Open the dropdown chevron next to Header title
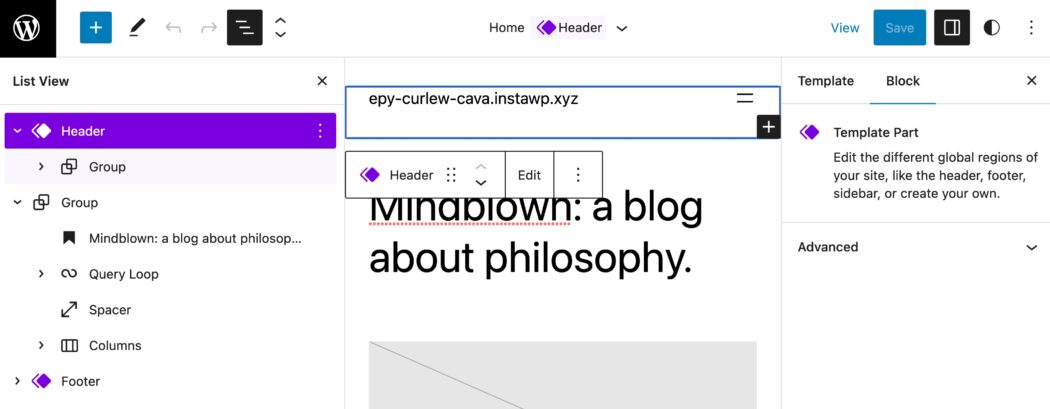Viewport: 1050px width, 409px height. (621, 28)
